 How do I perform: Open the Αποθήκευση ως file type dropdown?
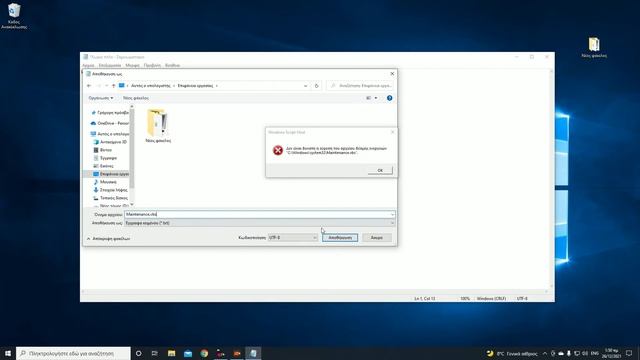click(260, 223)
